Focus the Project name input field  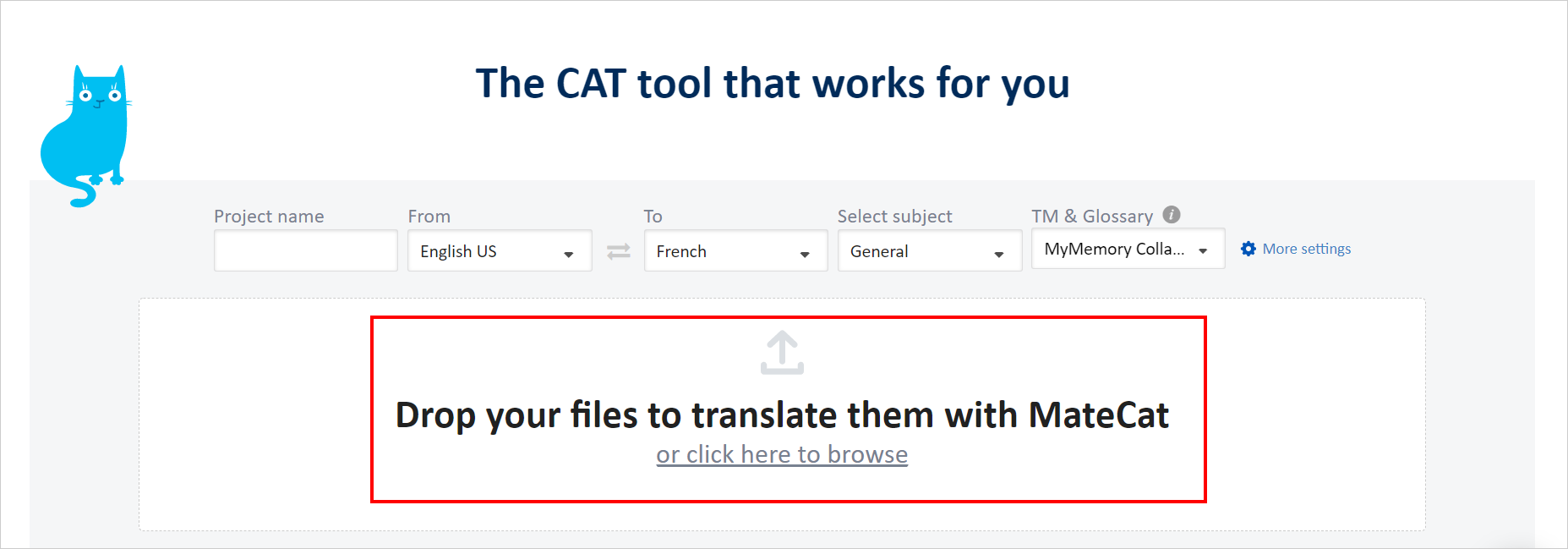pyautogui.click(x=305, y=251)
